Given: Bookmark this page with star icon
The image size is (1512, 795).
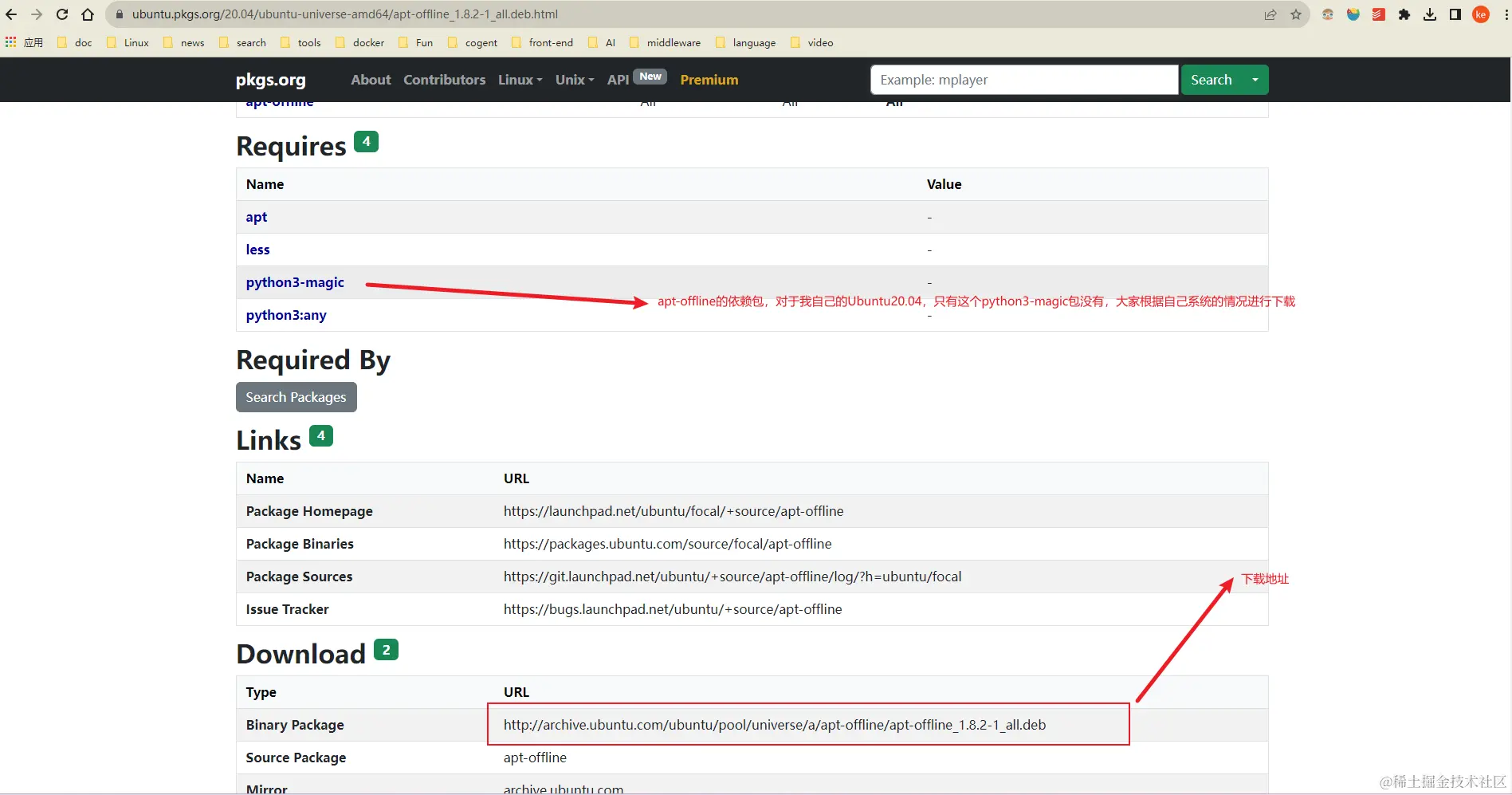Looking at the screenshot, I should [1296, 14].
